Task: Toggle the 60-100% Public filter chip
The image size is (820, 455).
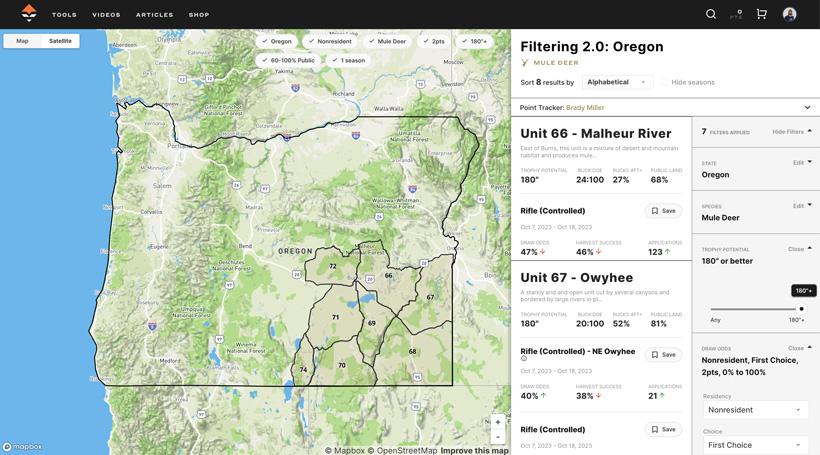Action: tap(288, 61)
